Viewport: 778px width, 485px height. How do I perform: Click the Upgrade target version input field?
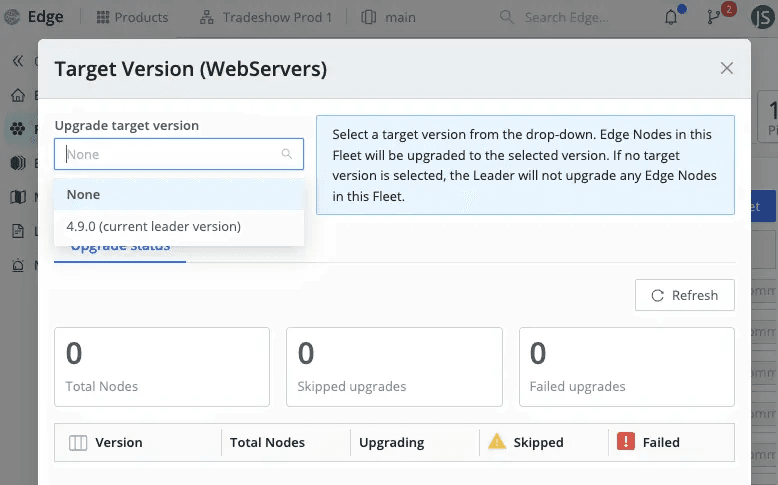[x=170, y=154]
